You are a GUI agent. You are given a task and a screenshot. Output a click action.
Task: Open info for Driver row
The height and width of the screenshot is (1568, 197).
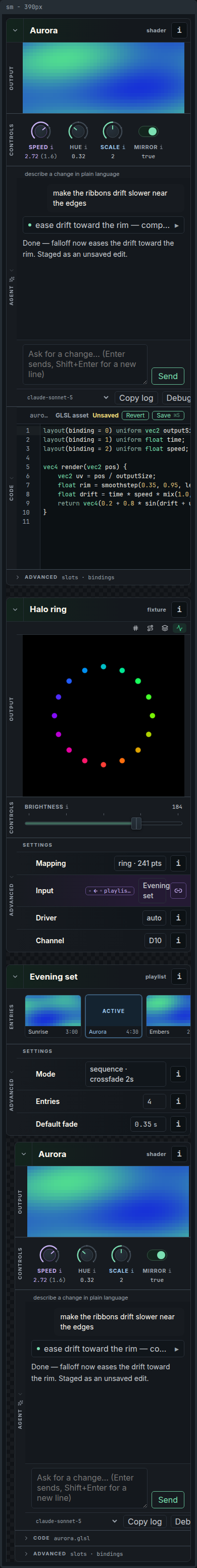pos(178,918)
